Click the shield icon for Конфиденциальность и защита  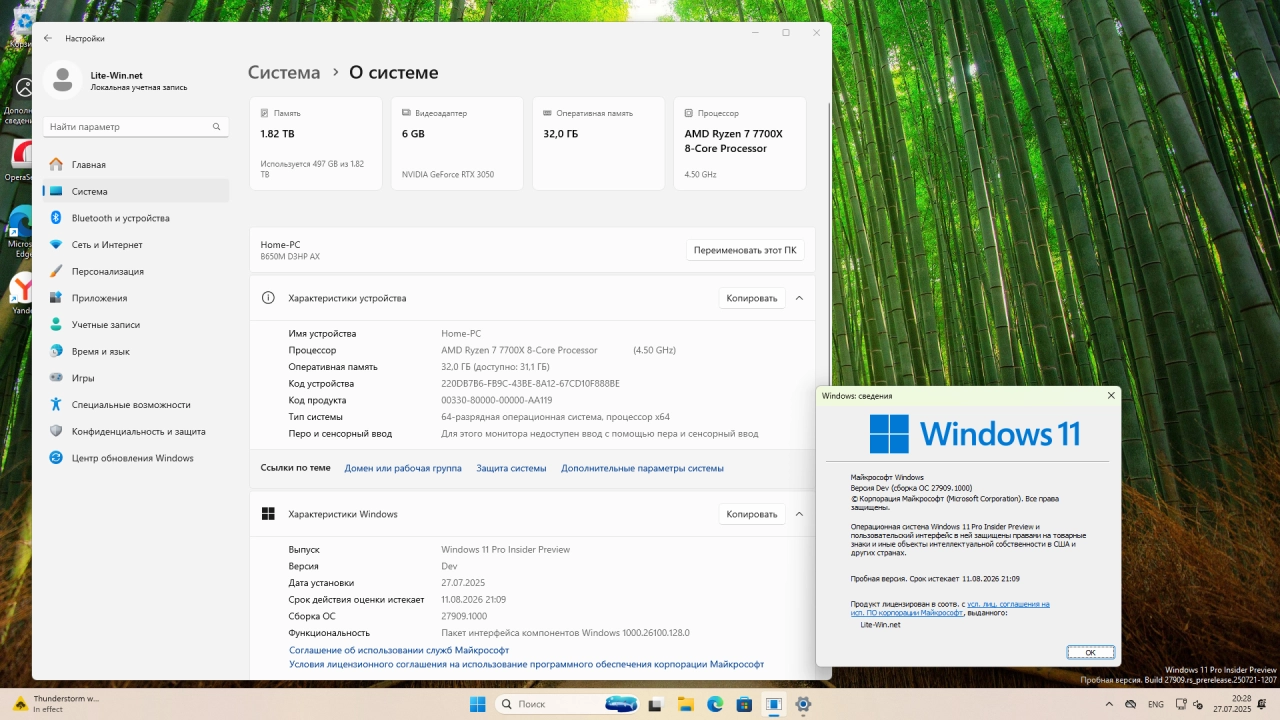point(56,431)
